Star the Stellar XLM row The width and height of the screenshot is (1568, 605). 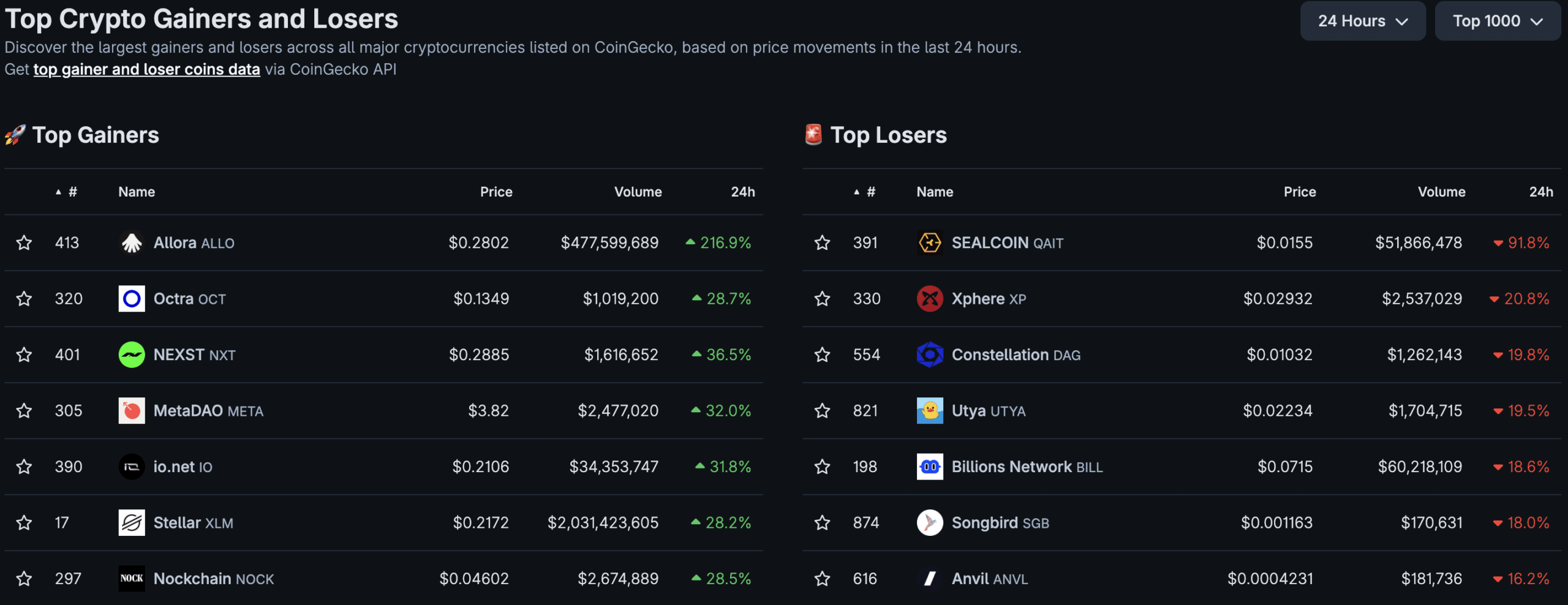24,523
